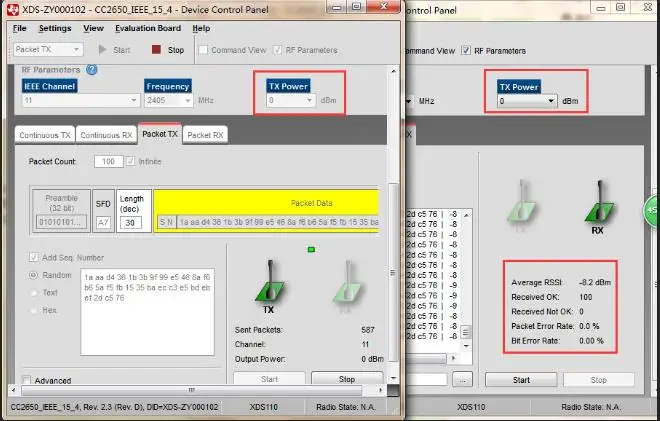
Task: Click the payload hex data text box
Action: (147, 312)
